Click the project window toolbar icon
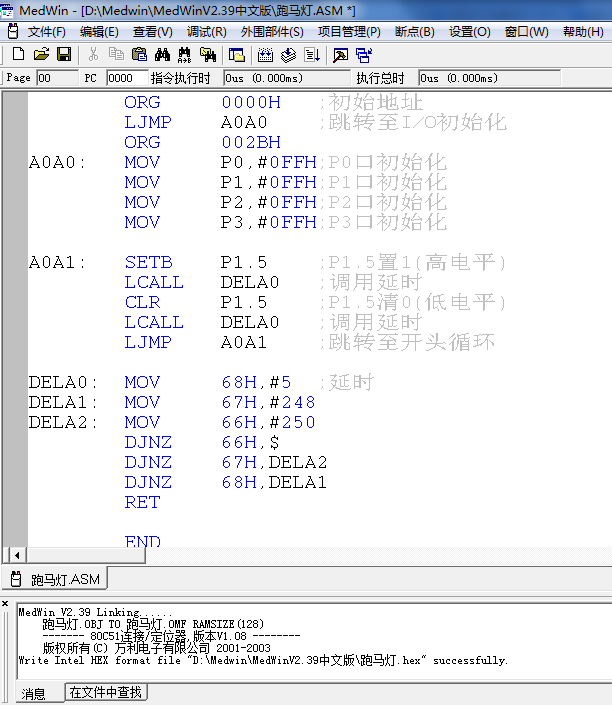This screenshot has height=705, width=612. 237,55
